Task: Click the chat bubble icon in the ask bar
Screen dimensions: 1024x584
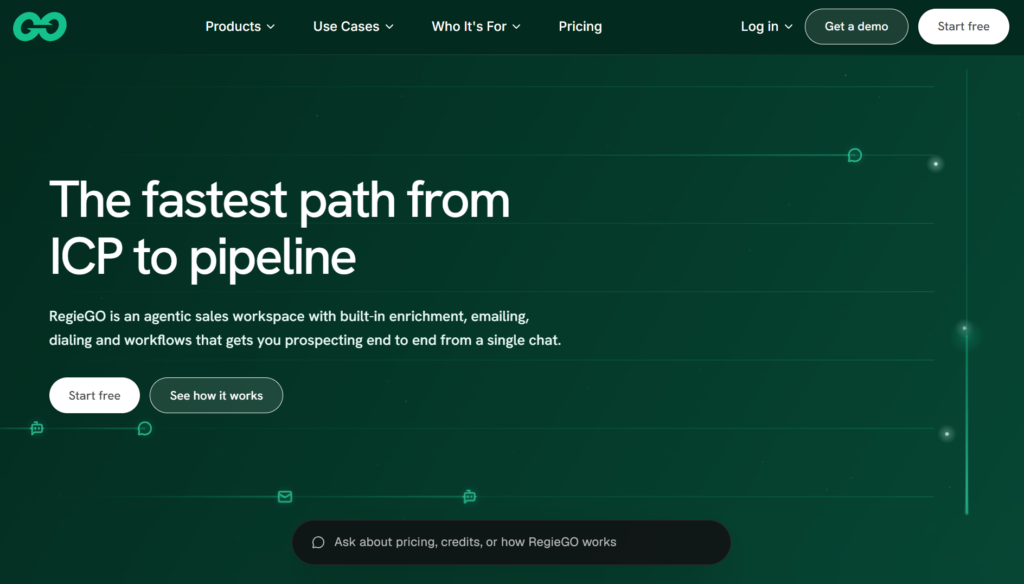Action: (318, 542)
